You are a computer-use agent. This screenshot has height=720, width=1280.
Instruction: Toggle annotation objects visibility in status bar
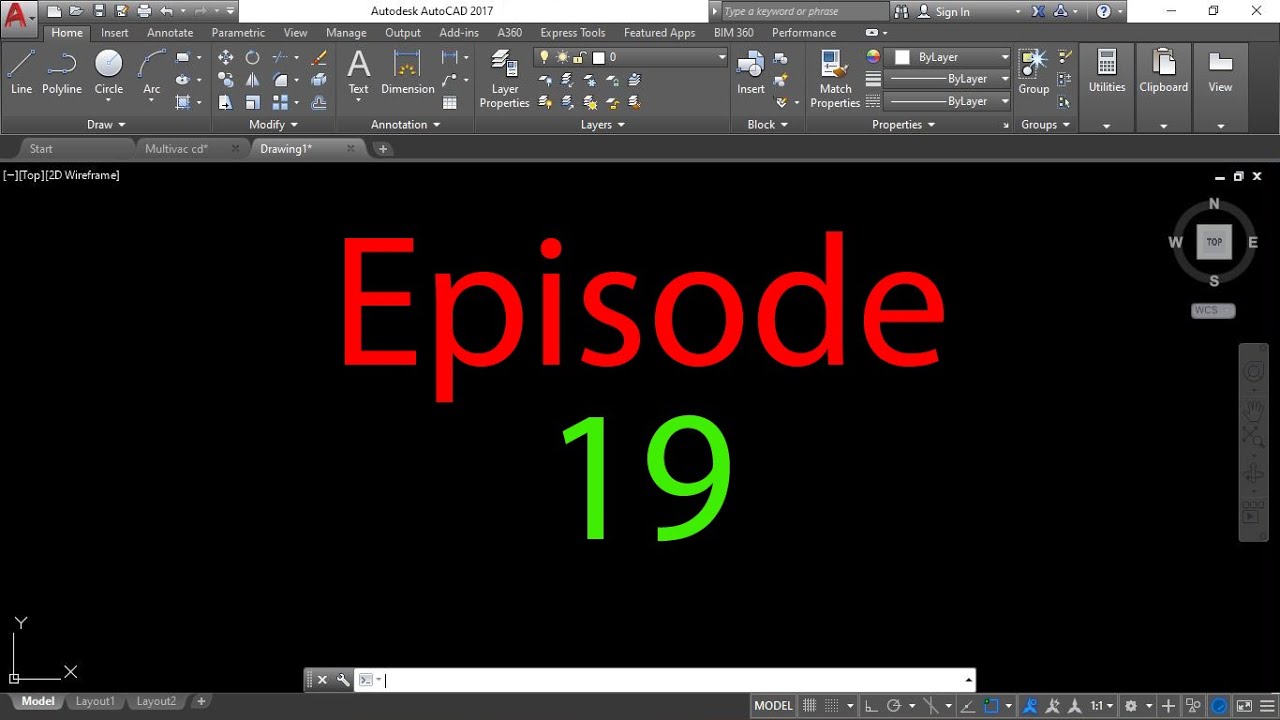click(1030, 706)
